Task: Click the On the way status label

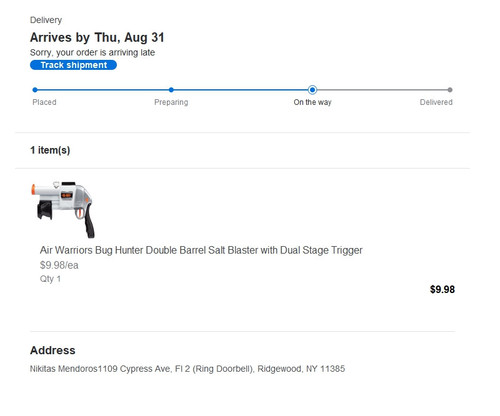Action: [312, 102]
